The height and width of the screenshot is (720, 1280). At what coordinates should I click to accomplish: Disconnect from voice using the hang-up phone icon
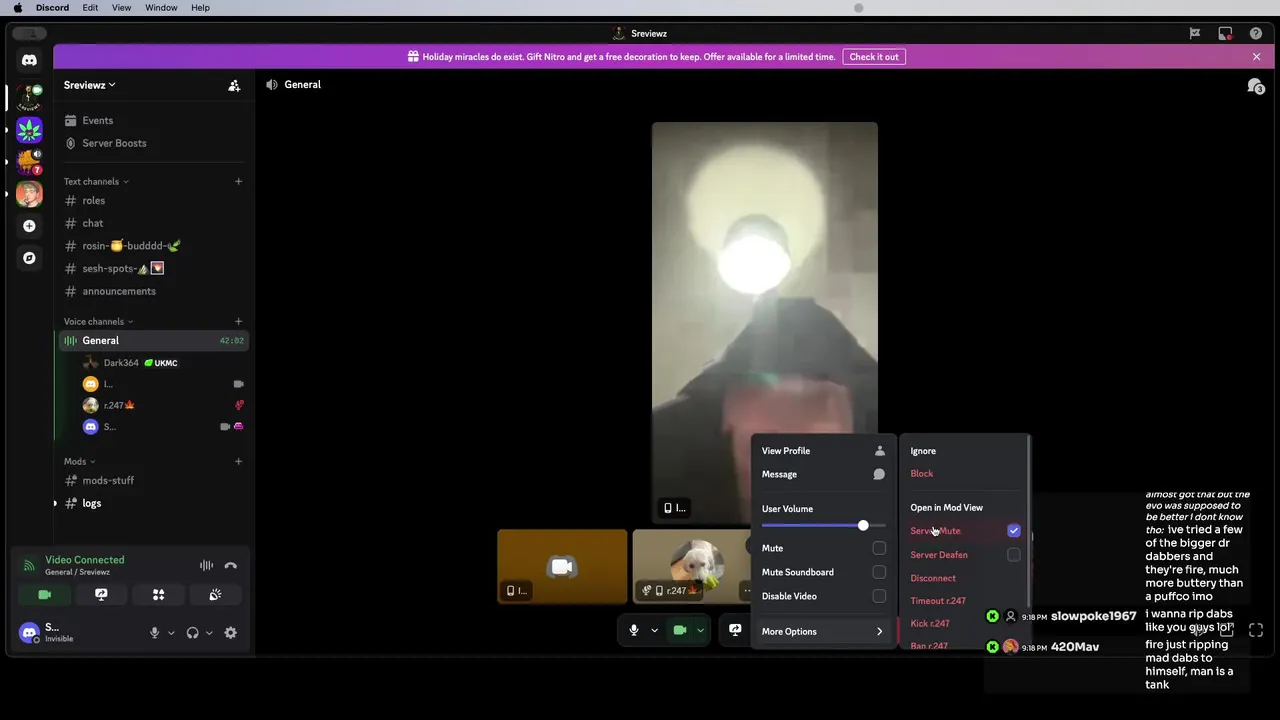[231, 565]
